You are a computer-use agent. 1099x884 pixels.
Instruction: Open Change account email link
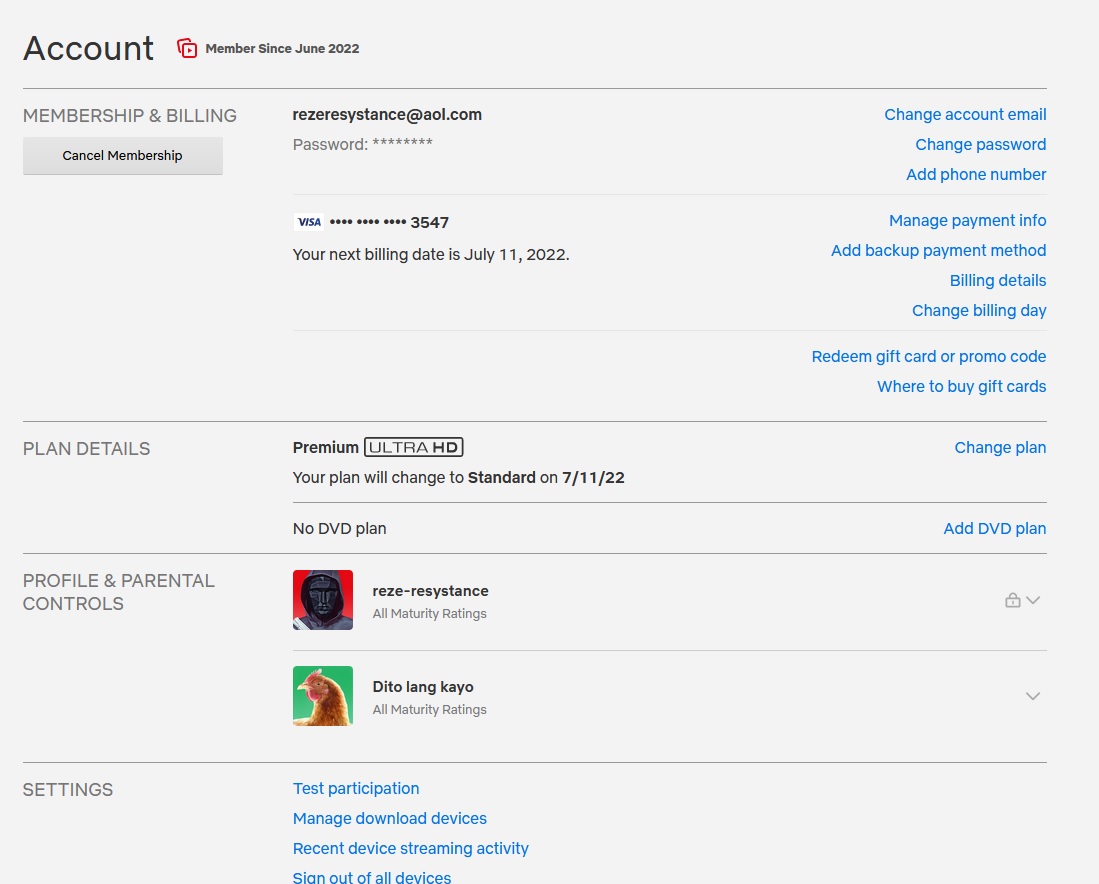(x=965, y=114)
